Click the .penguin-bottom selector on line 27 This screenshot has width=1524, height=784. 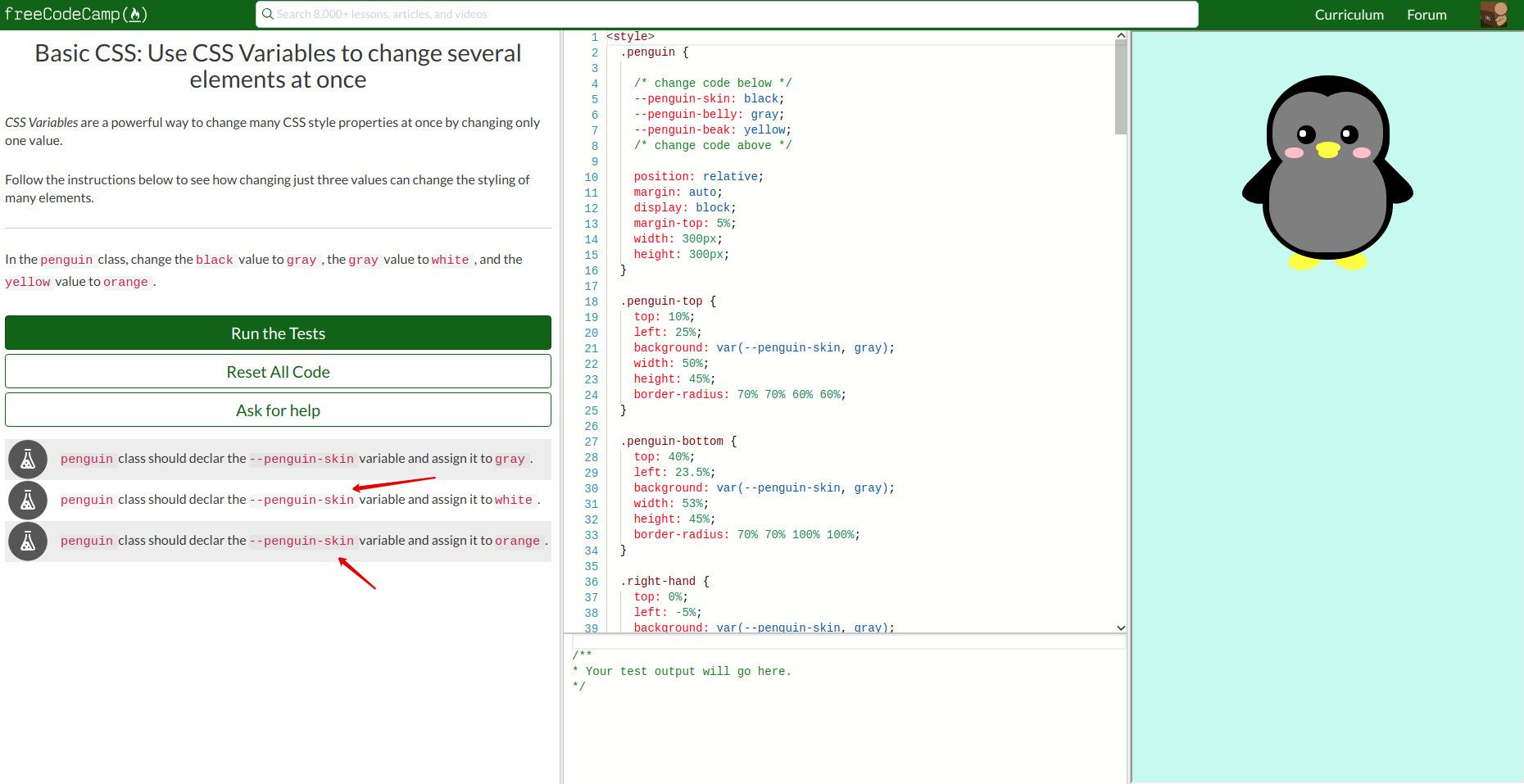coord(672,441)
